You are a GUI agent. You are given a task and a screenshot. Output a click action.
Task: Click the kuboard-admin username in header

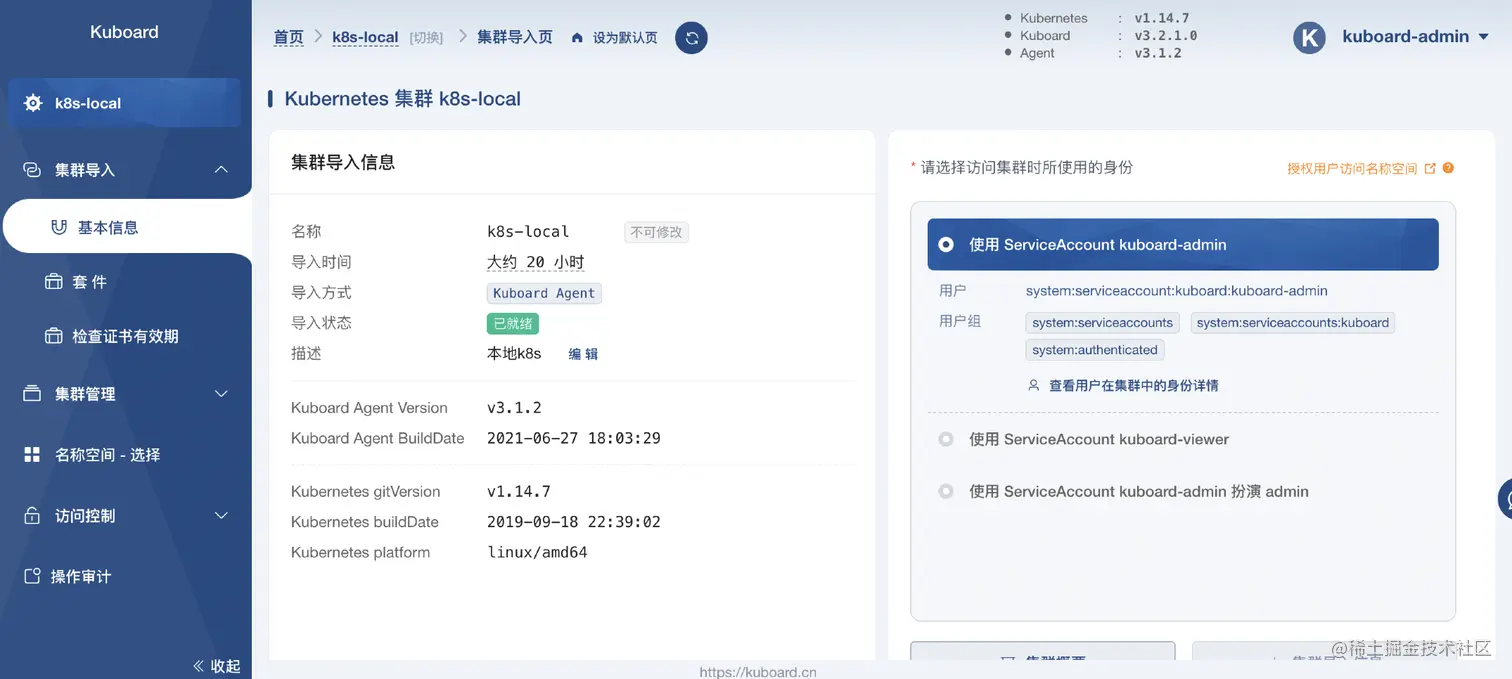point(1405,37)
